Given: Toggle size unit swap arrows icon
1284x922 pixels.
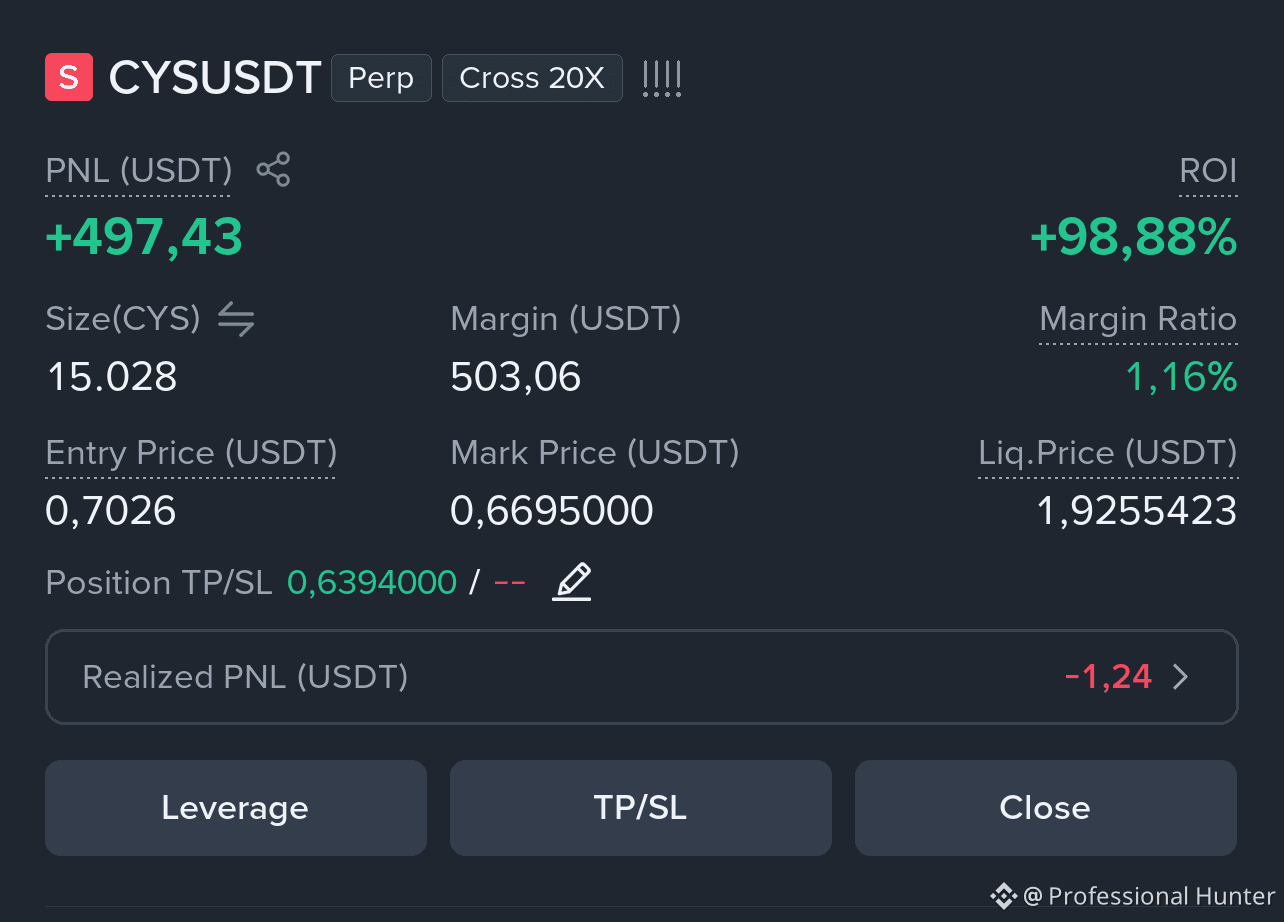Looking at the screenshot, I should pyautogui.click(x=236, y=319).
